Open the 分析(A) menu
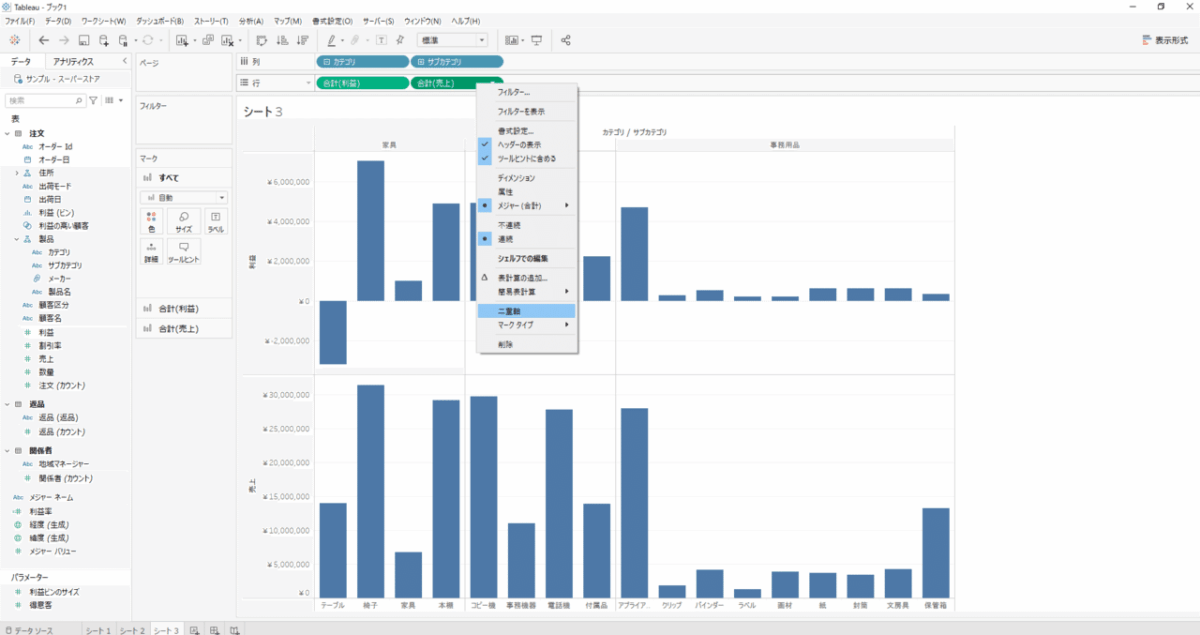Viewport: 1200px width, 635px height. click(252, 20)
